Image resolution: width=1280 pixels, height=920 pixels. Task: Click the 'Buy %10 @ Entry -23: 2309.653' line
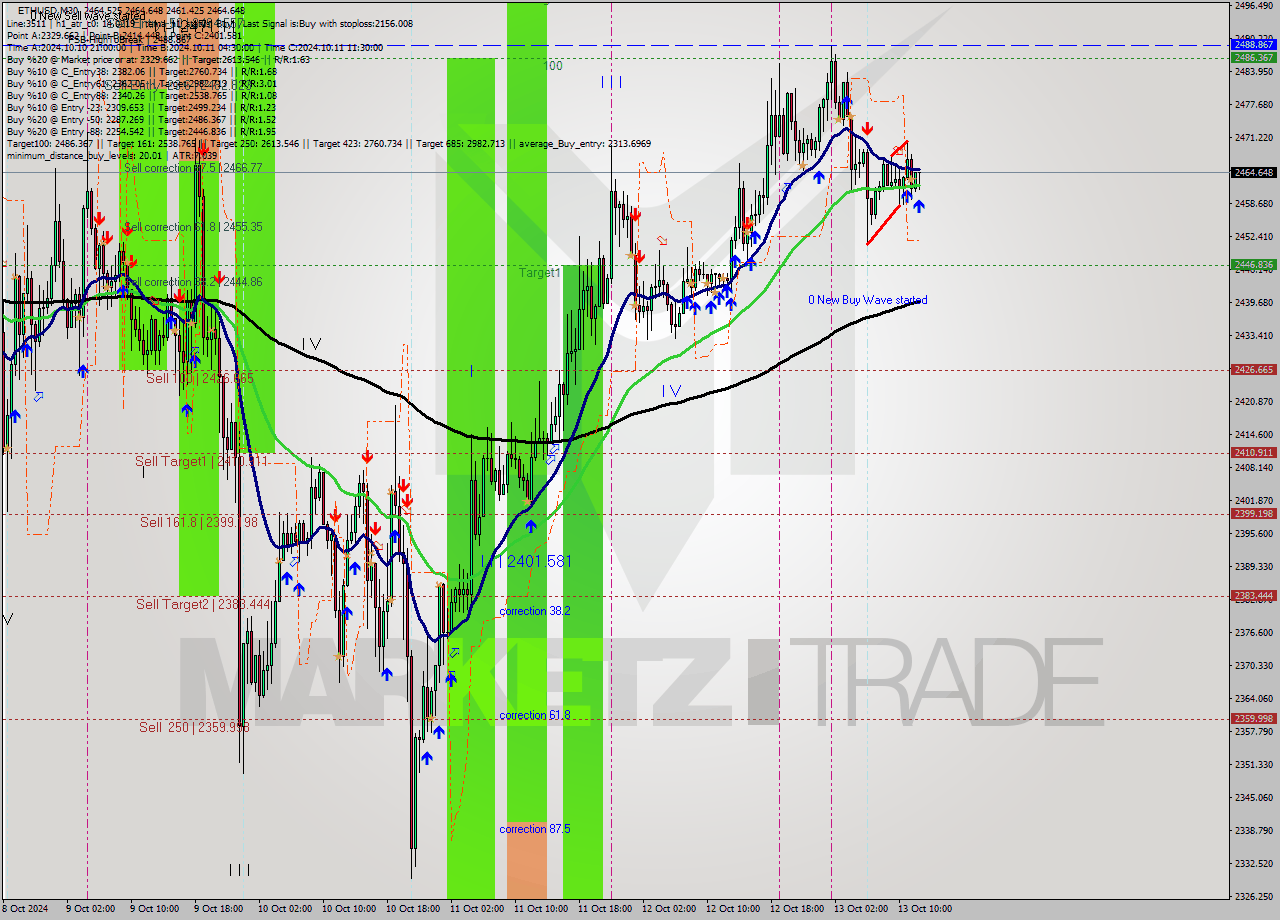(141, 108)
